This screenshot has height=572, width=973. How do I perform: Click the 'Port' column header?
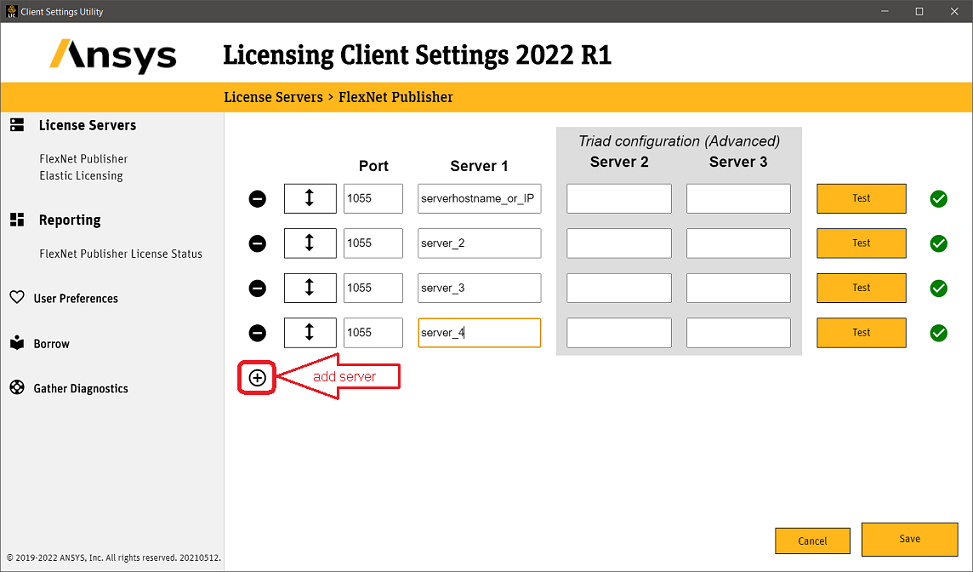[x=374, y=166]
